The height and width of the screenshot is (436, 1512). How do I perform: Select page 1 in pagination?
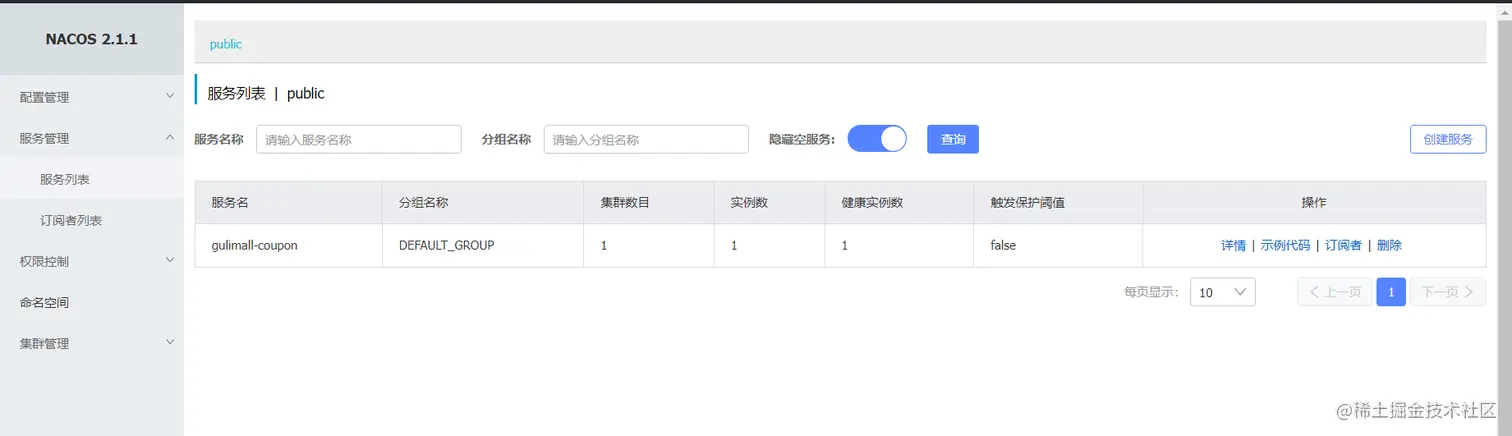tap(1391, 292)
